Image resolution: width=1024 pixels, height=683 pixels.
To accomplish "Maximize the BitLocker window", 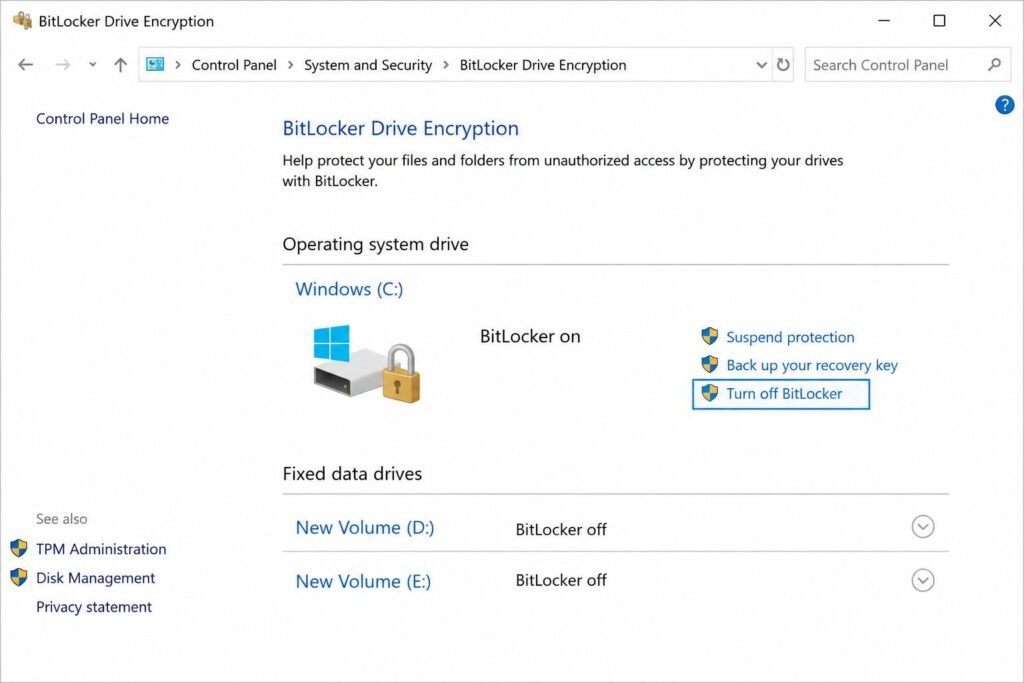I will tap(939, 21).
